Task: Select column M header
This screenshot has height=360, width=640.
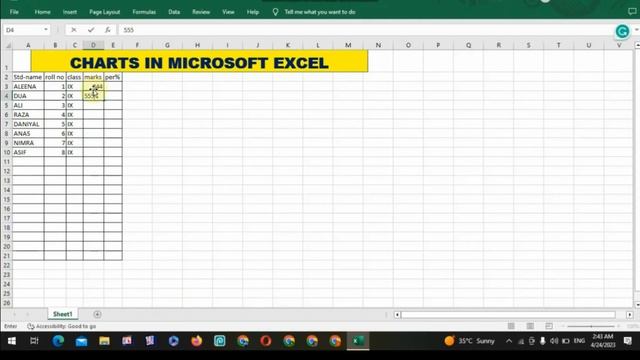Action: click(x=348, y=45)
